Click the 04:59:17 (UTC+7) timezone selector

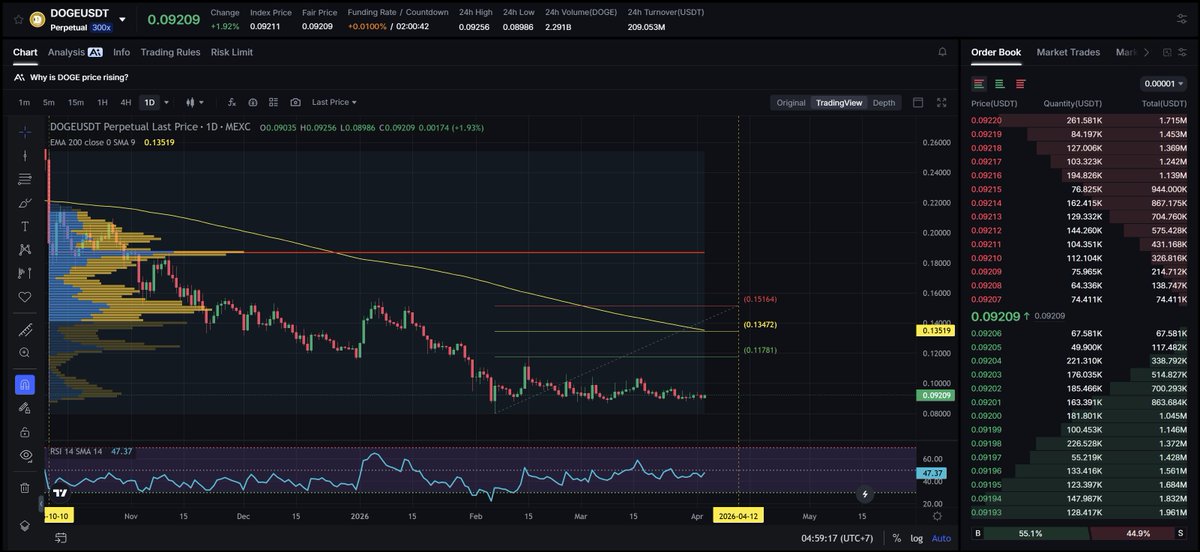point(837,538)
